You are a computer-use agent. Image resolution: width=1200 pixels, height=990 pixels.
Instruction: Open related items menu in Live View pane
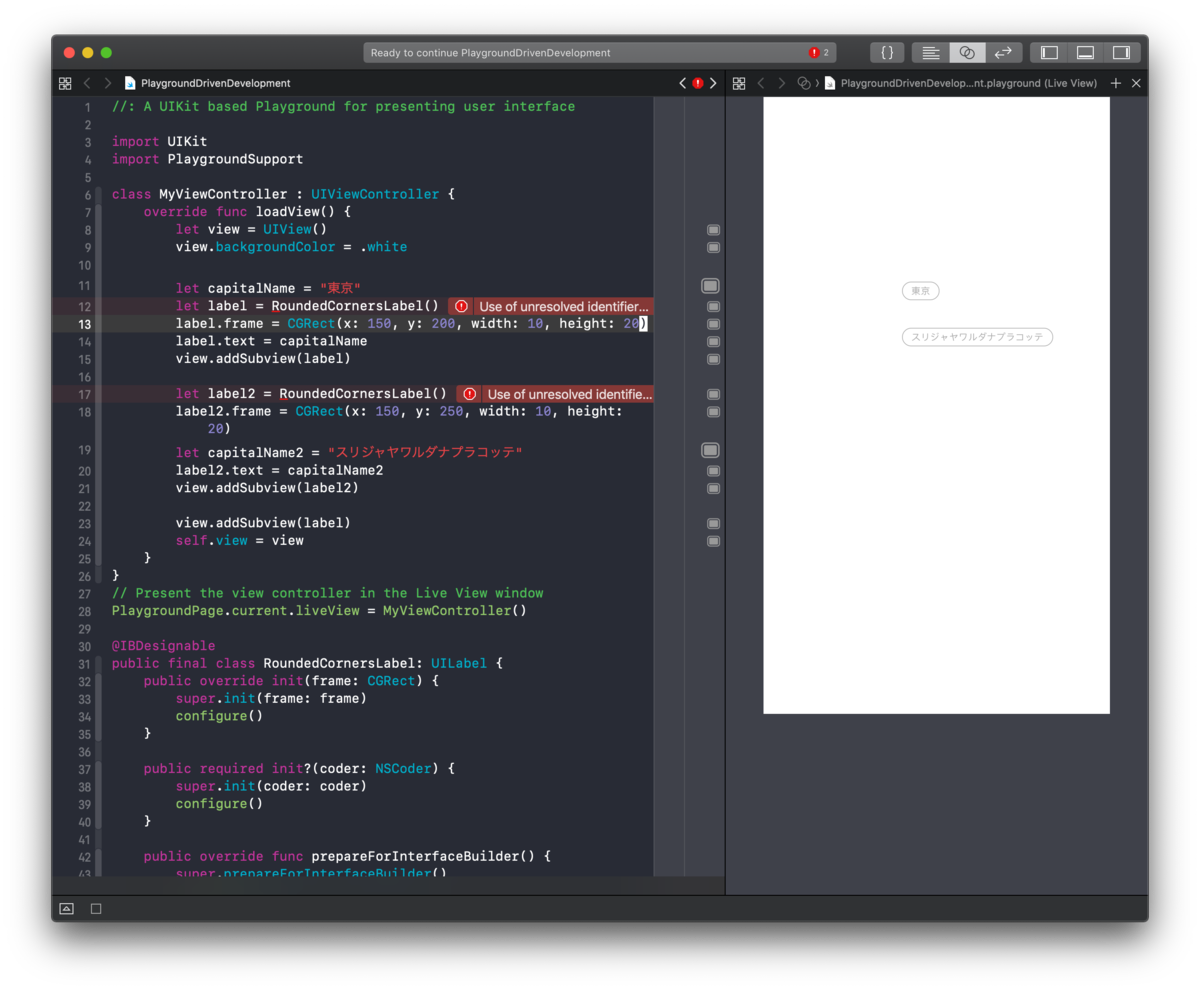739,83
